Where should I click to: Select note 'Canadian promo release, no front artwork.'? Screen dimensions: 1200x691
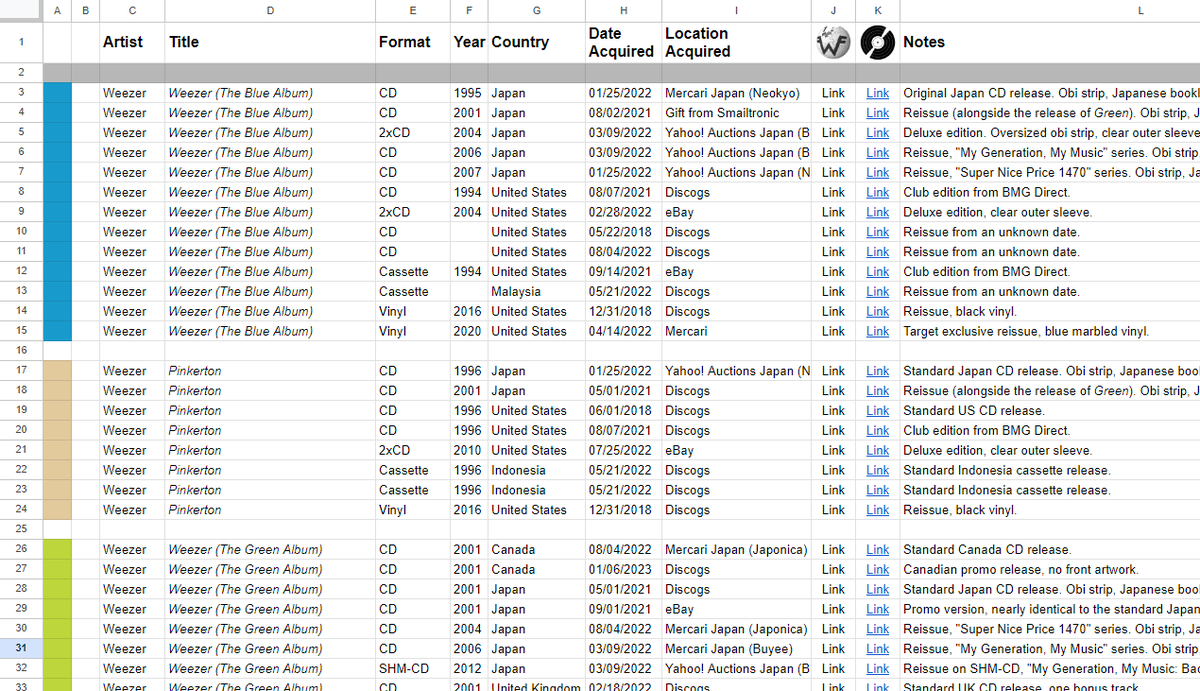pyautogui.click(x=1050, y=569)
